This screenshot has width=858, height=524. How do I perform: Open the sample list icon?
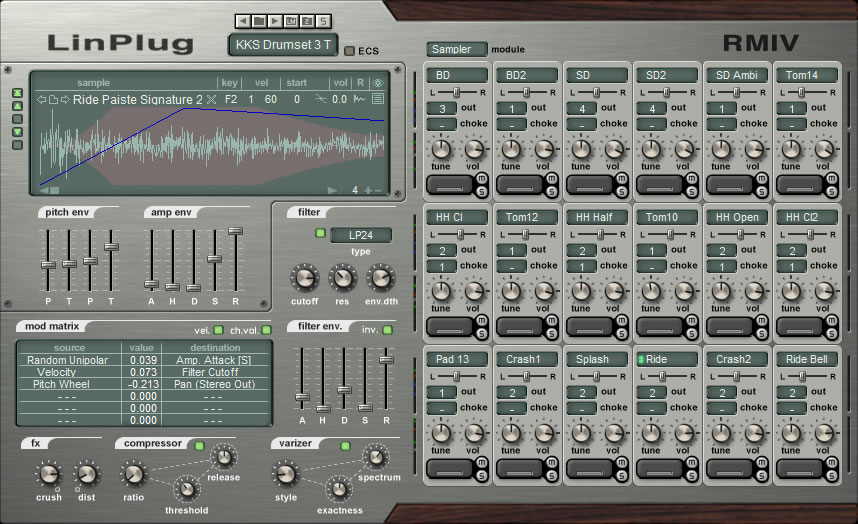tap(378, 99)
